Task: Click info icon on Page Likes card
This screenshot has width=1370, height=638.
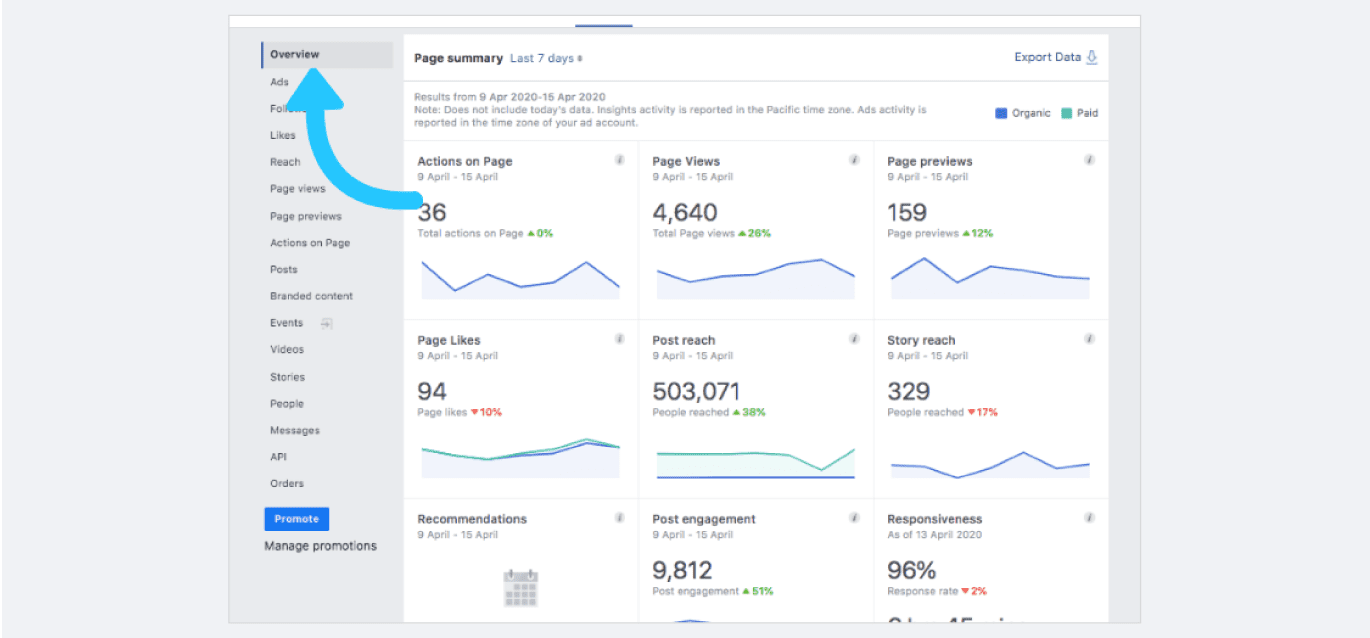Action: [x=620, y=339]
